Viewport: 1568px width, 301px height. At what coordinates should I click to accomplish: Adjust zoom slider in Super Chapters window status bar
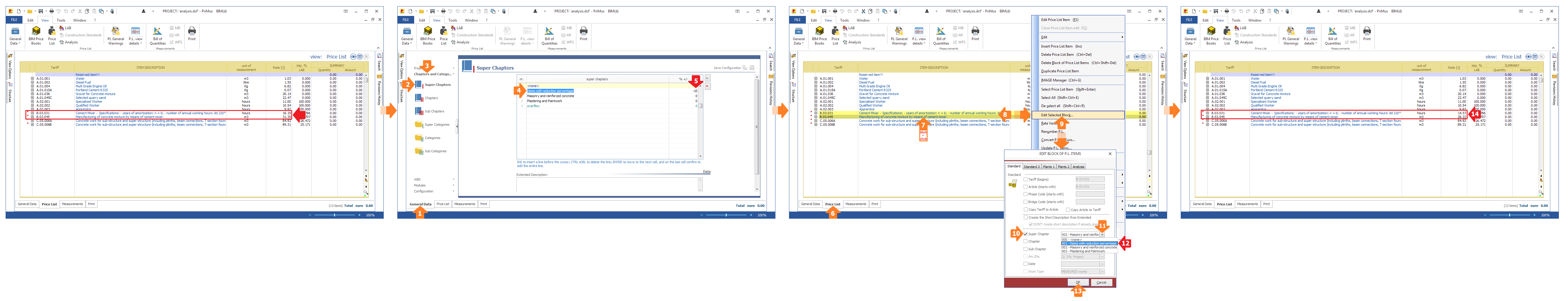click(726, 215)
